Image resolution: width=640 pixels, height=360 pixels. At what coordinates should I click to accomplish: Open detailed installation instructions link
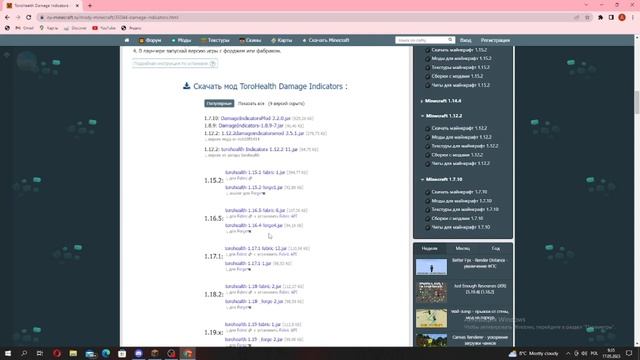click(x=175, y=64)
